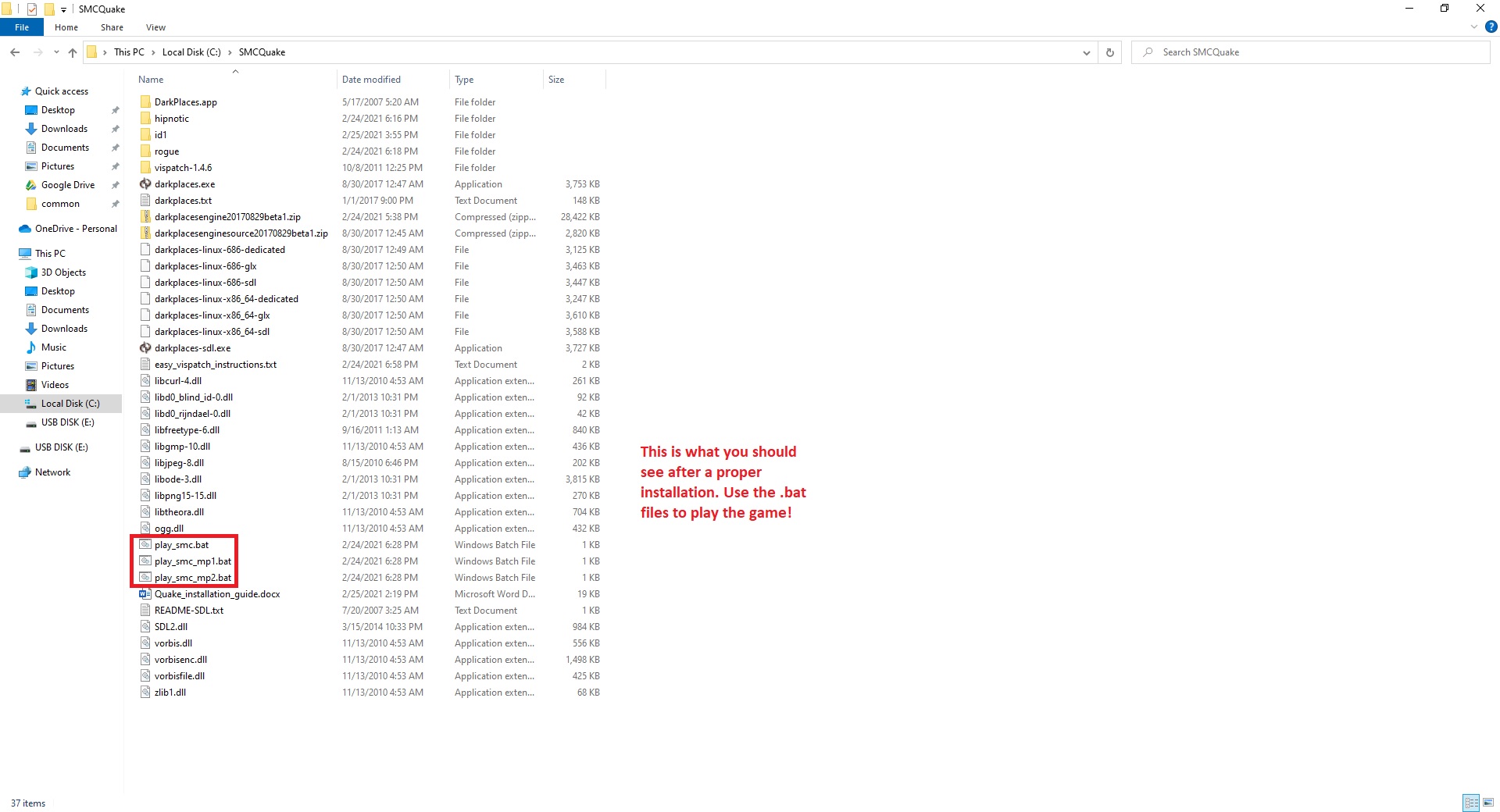Select the libfreetype-6.dll file

(187, 430)
